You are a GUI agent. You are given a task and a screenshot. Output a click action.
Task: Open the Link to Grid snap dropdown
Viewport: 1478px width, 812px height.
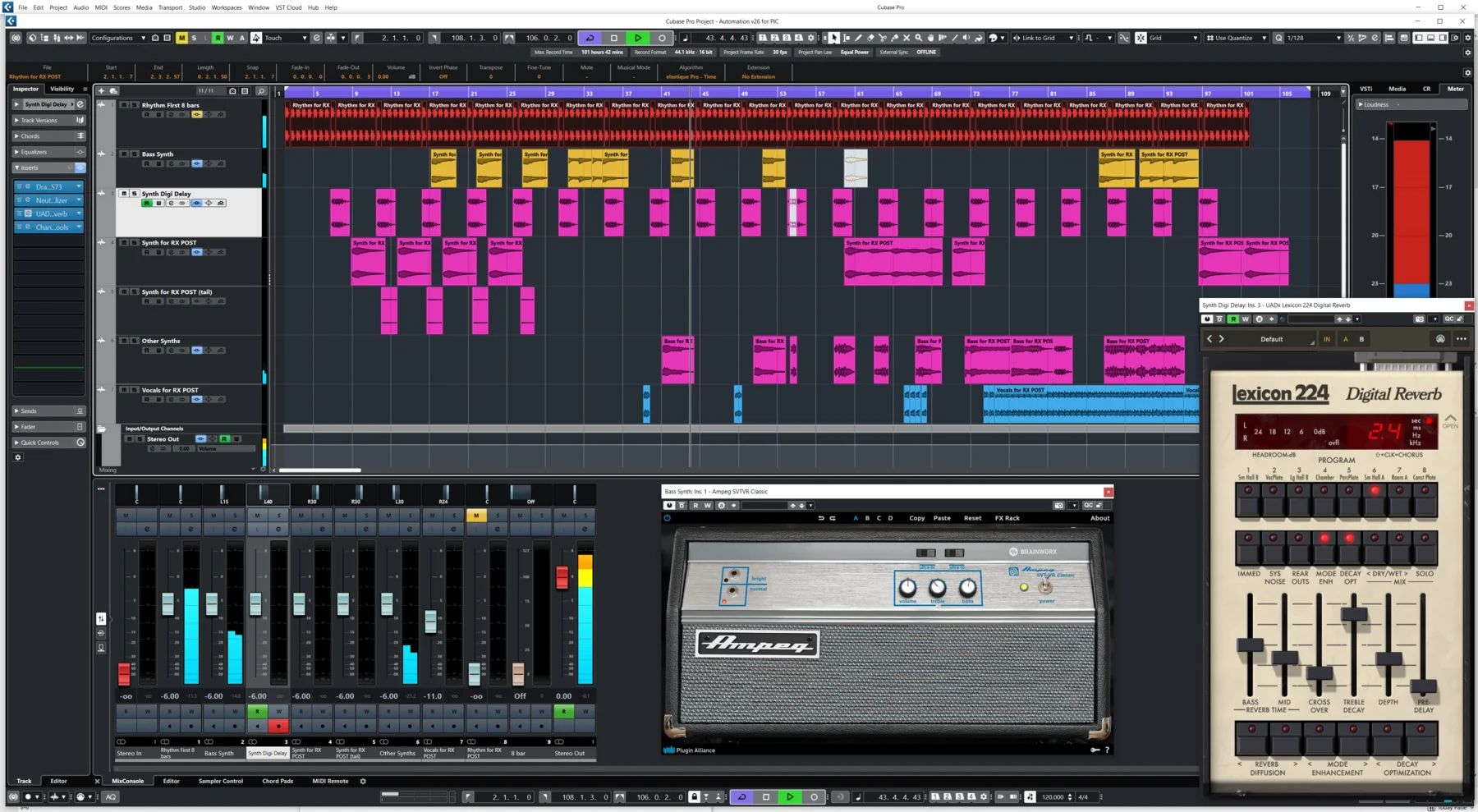pyautogui.click(x=1044, y=38)
